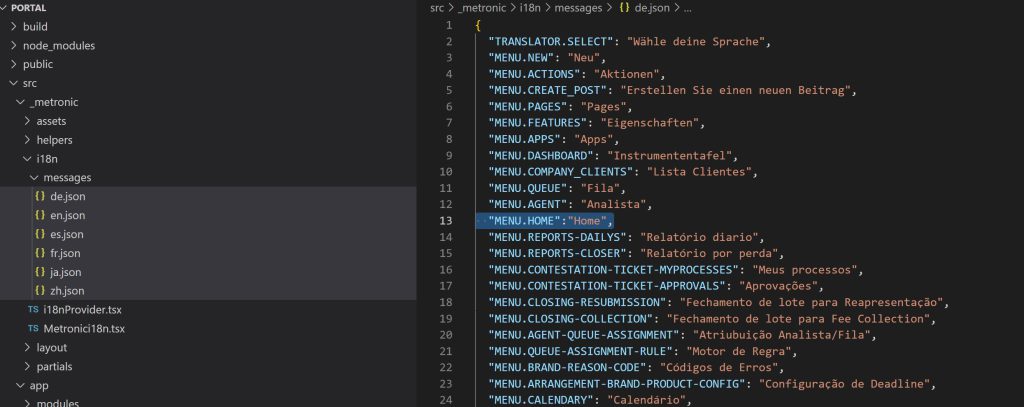Click line number 13 in the gutter
The width and height of the screenshot is (1024, 407).
point(446,221)
